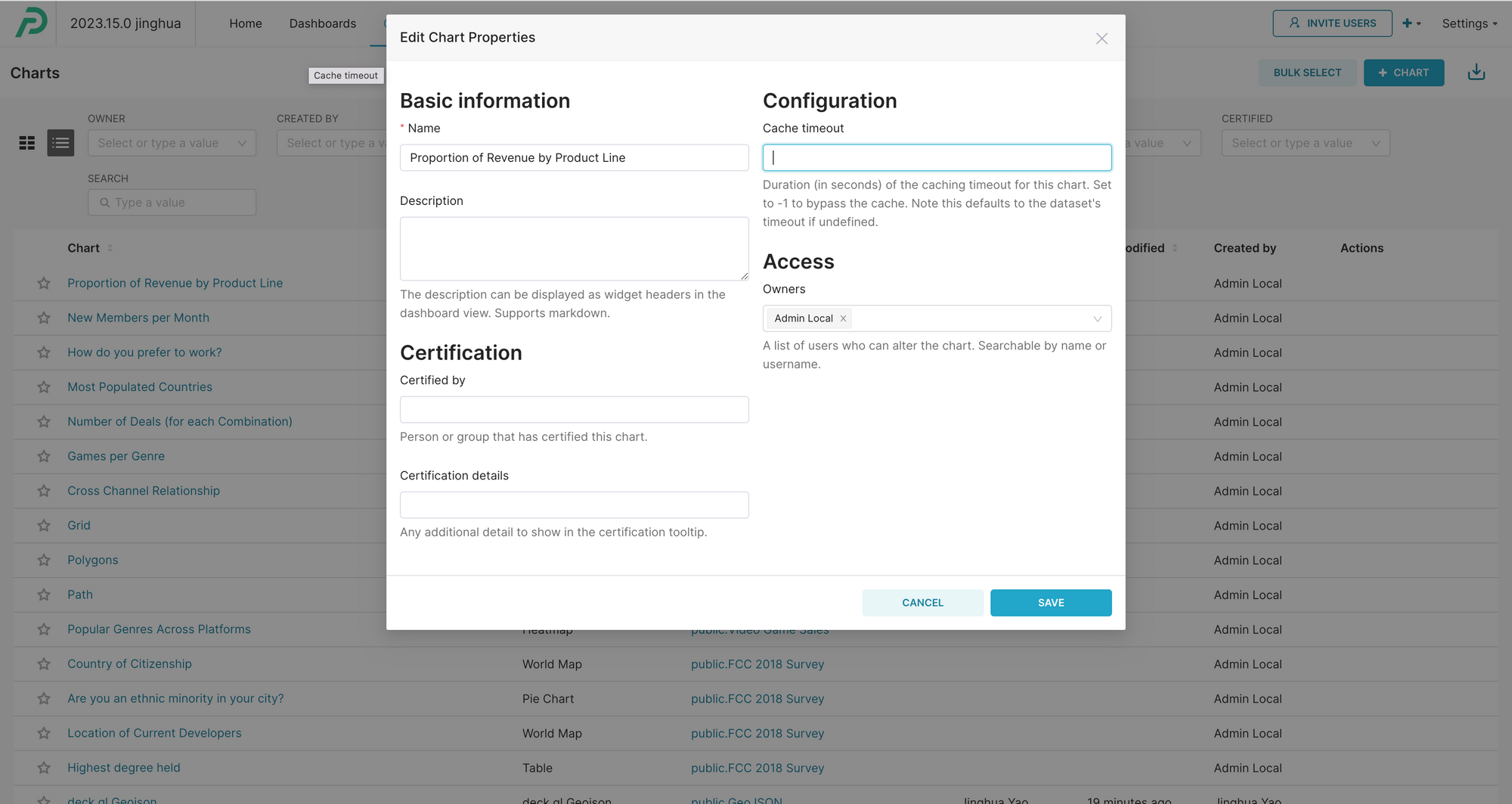1512x804 pixels.
Task: Favorite the Games per Genre chart
Action: coord(43,456)
